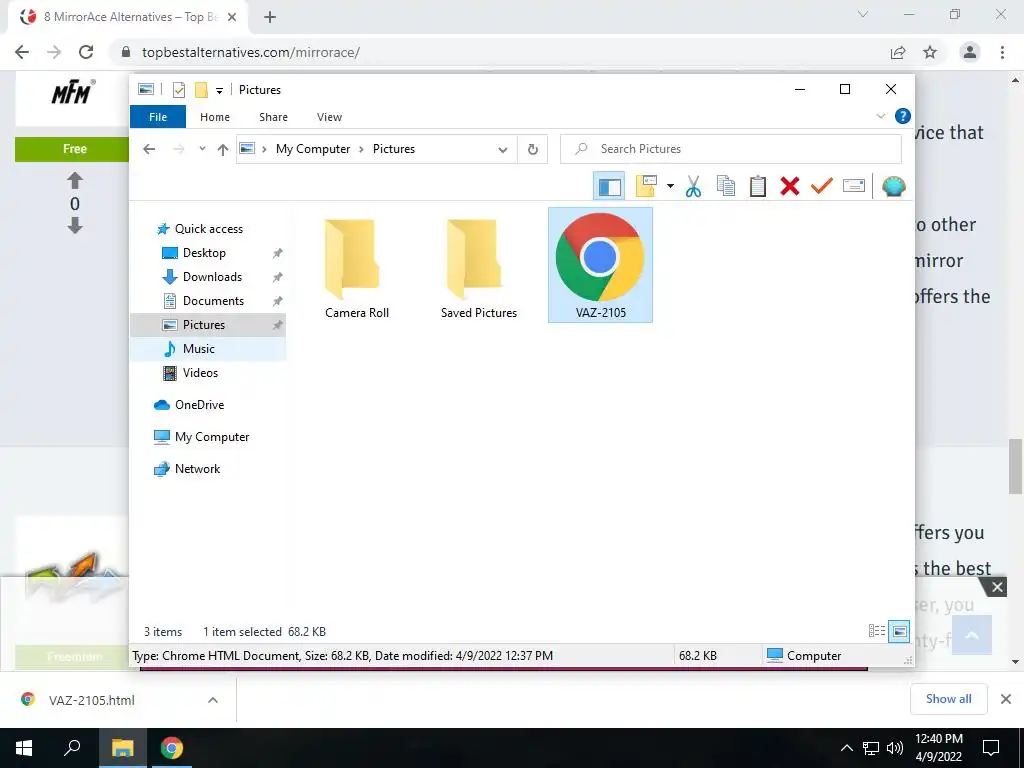Open the File ribbon tab
1024x768 pixels.
158,117
